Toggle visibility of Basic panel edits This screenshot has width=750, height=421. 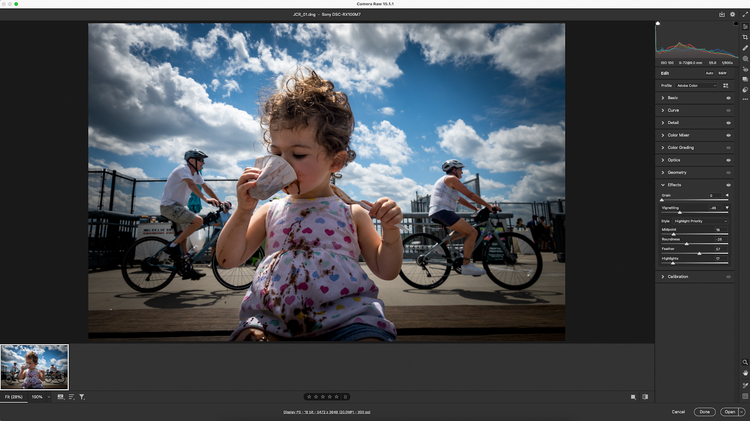728,98
